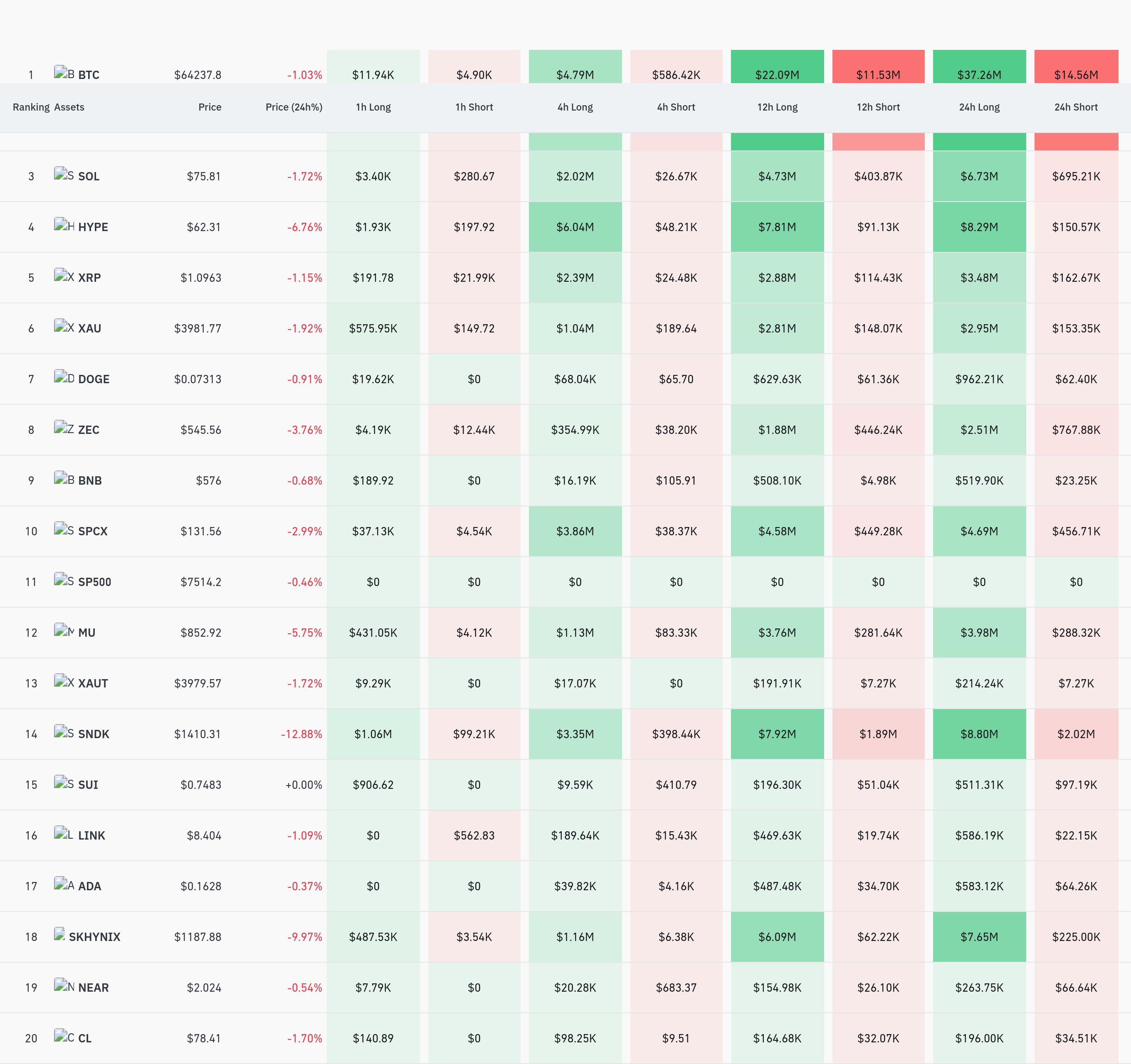
Task: Sort by Price (24h%) column header
Action: [294, 107]
